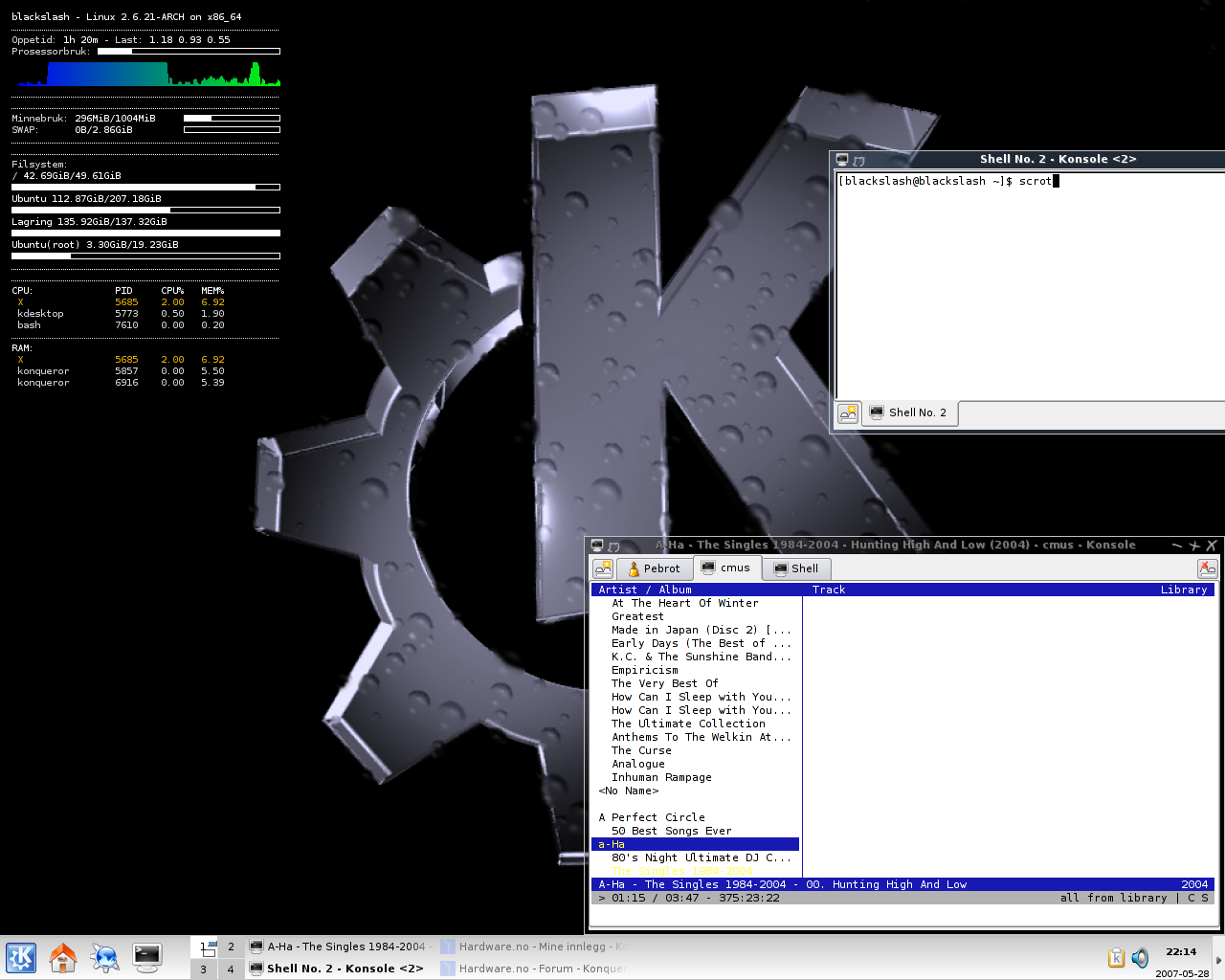1225x980 pixels.
Task: Switch to virtual desktop 3 in pager
Action: coord(204,969)
